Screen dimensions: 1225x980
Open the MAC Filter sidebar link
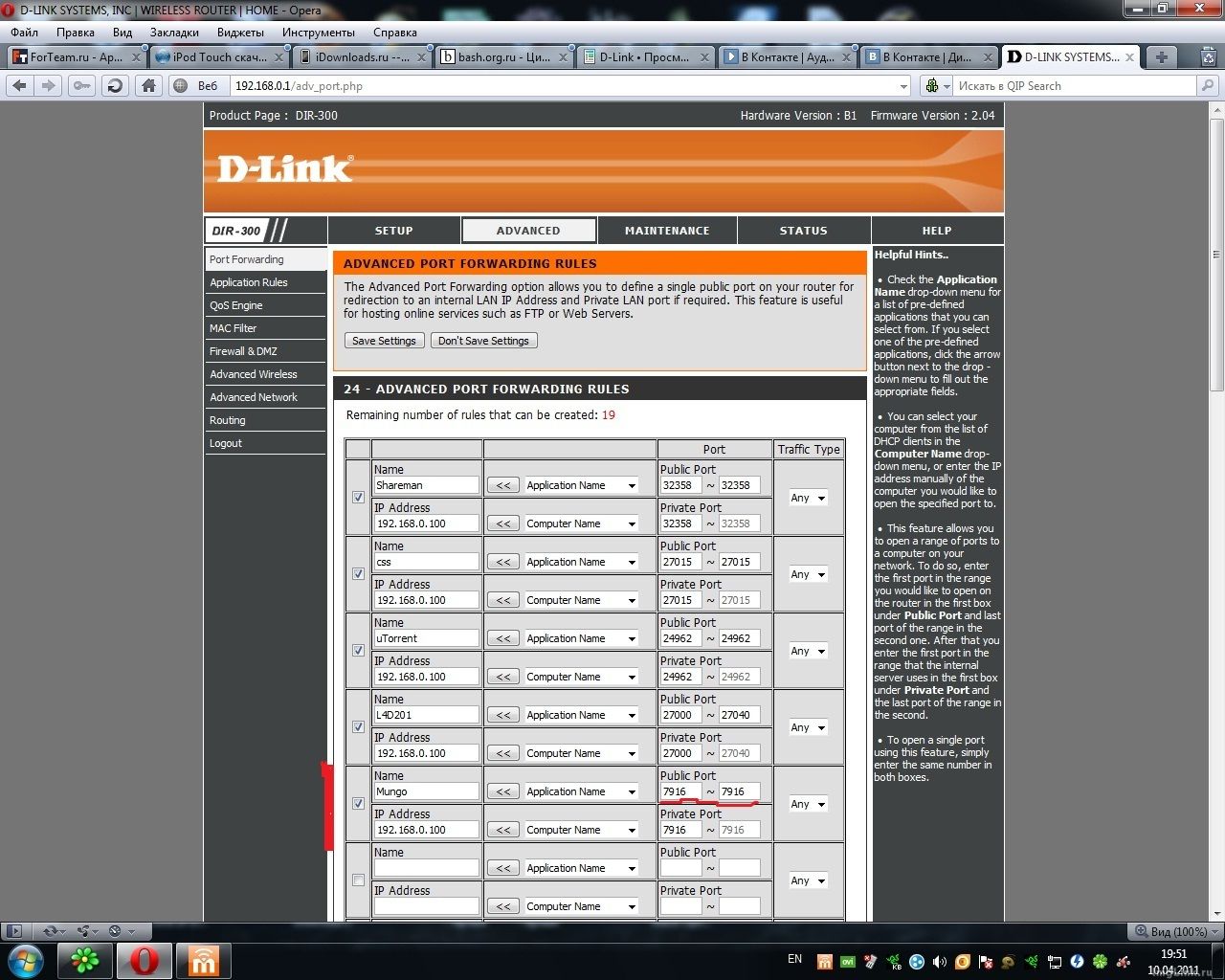pyautogui.click(x=234, y=328)
